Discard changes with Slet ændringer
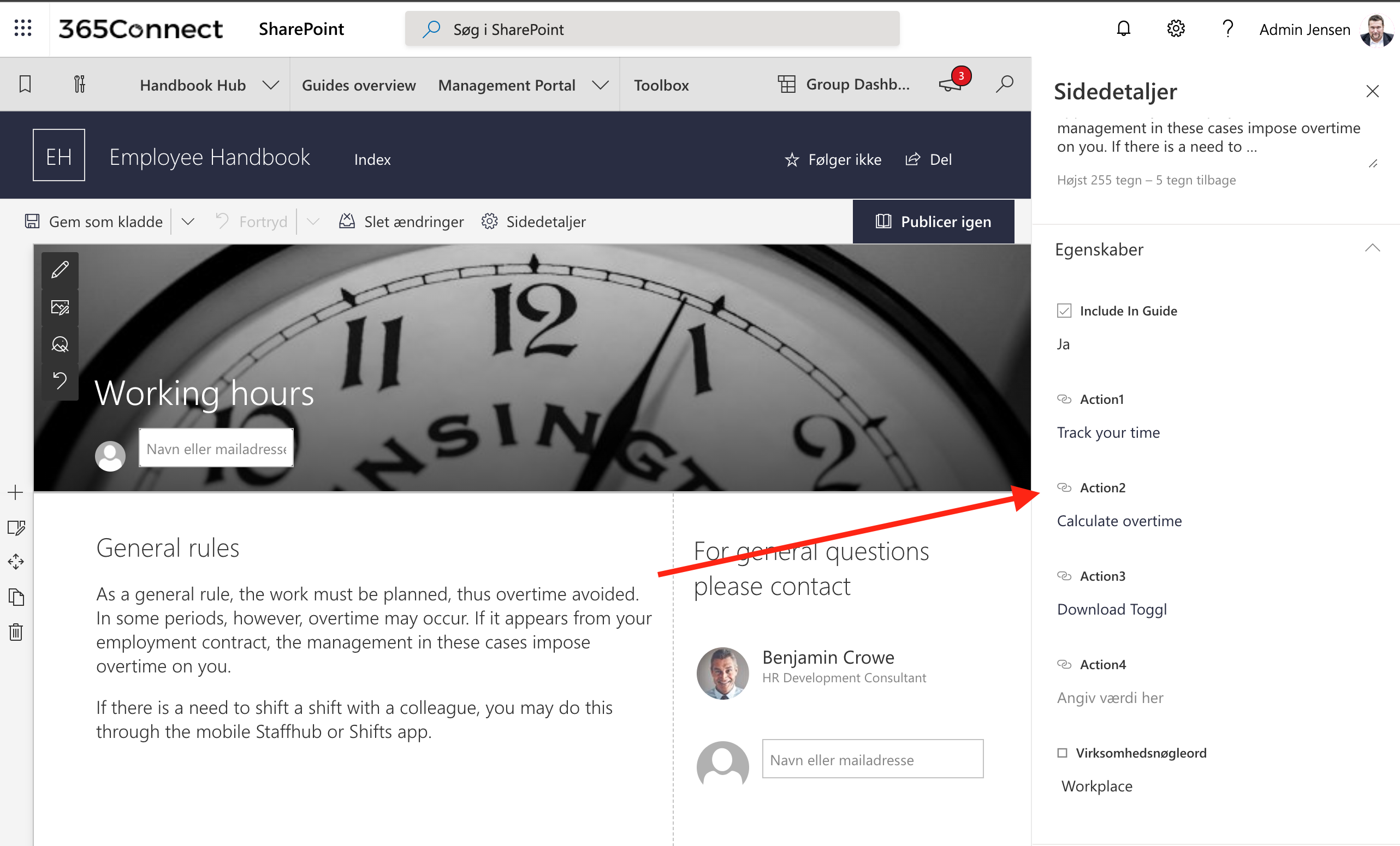Image resolution: width=1400 pixels, height=846 pixels. coord(401,222)
